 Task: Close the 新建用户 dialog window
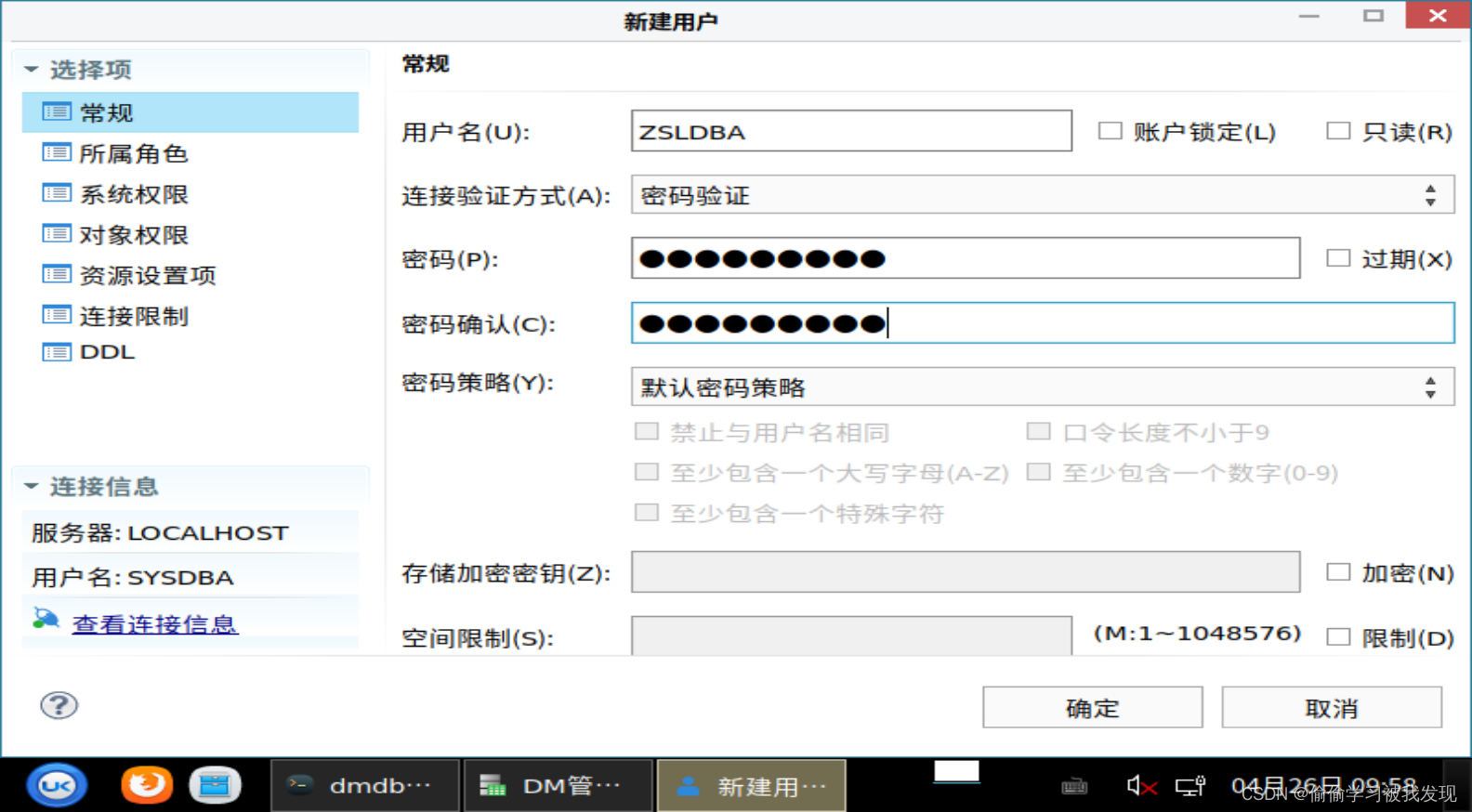coord(1437,15)
